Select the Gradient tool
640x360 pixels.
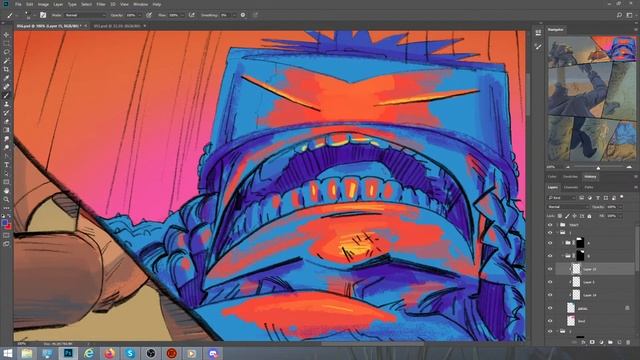(x=6, y=130)
